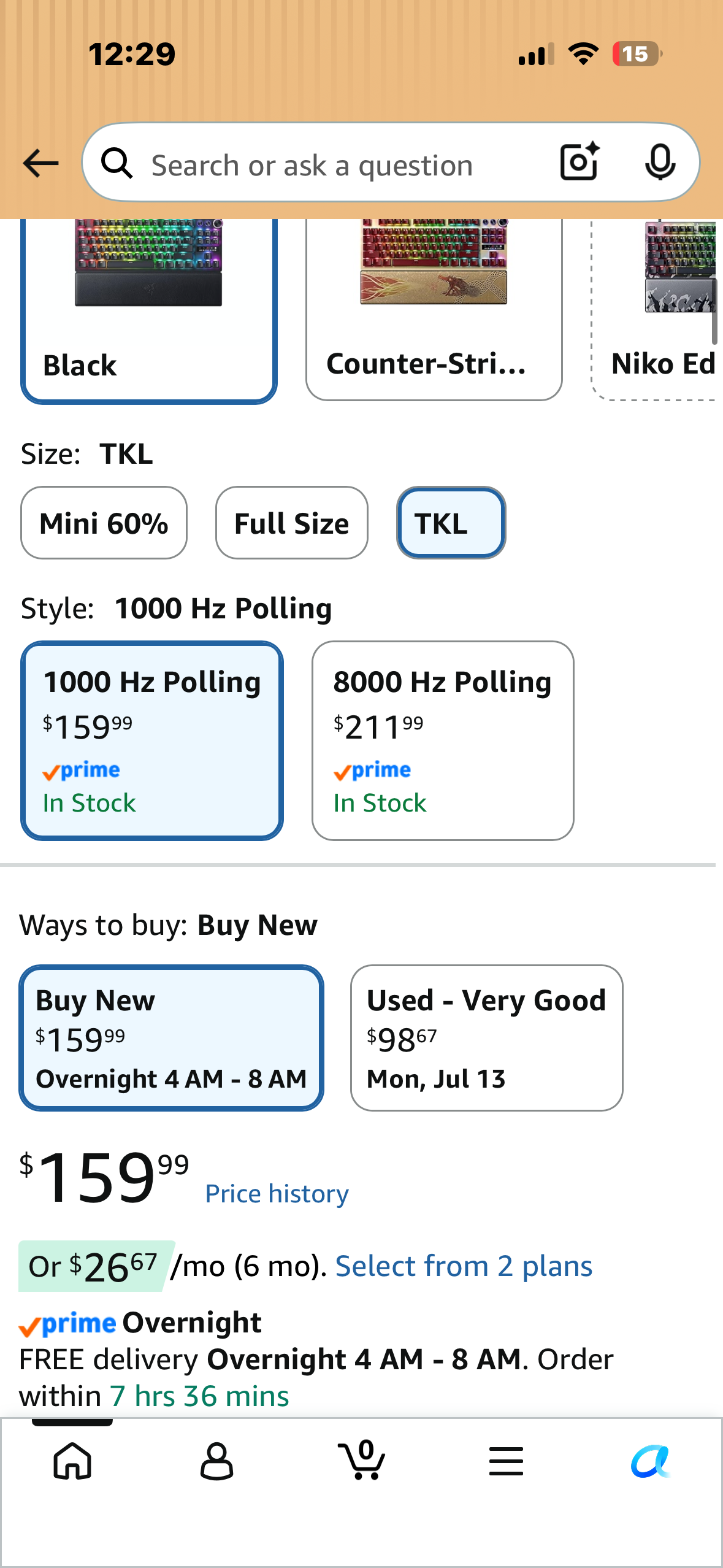Open the hamburger menu icon
723x1568 pixels.
[x=506, y=1461]
